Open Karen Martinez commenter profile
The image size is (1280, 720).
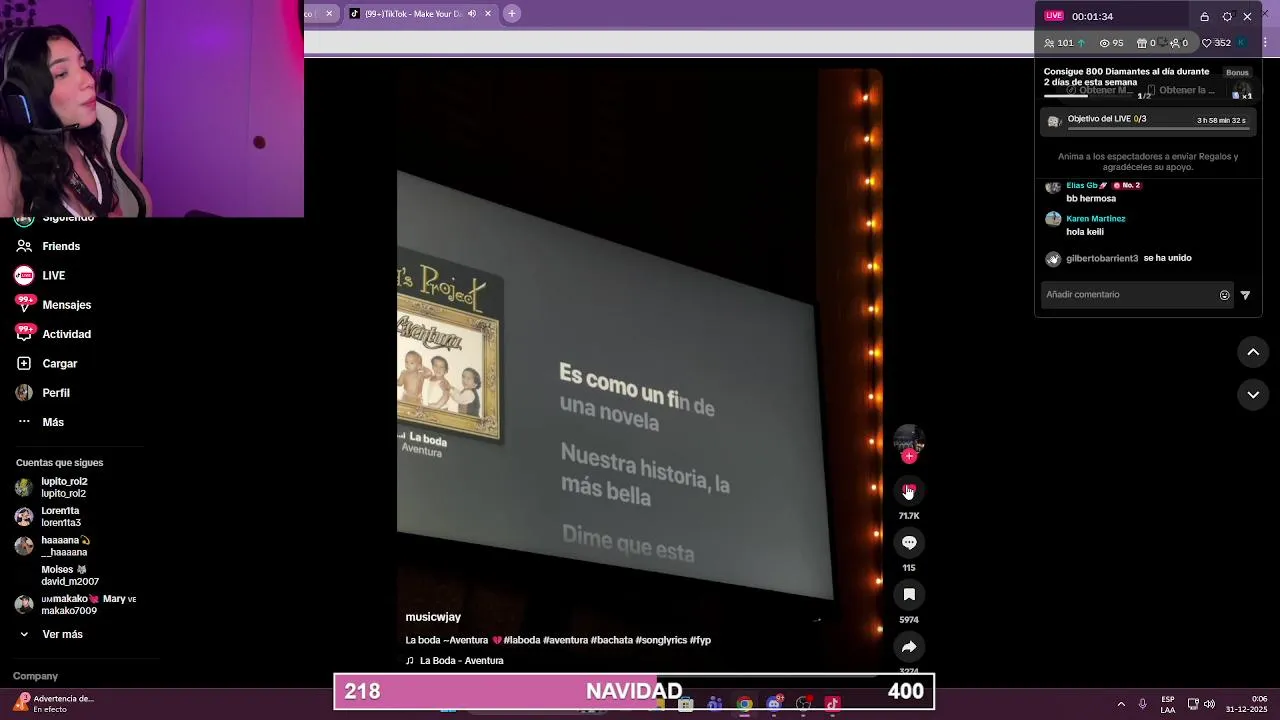point(1095,218)
